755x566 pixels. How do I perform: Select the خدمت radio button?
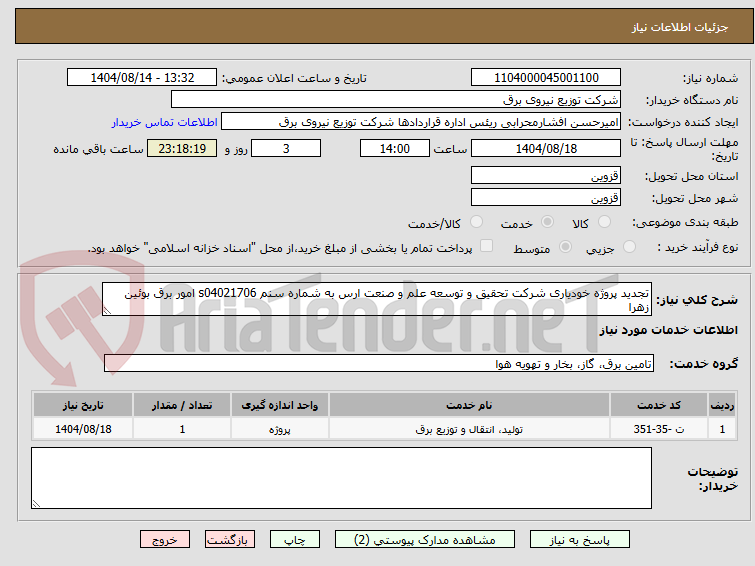[547, 222]
